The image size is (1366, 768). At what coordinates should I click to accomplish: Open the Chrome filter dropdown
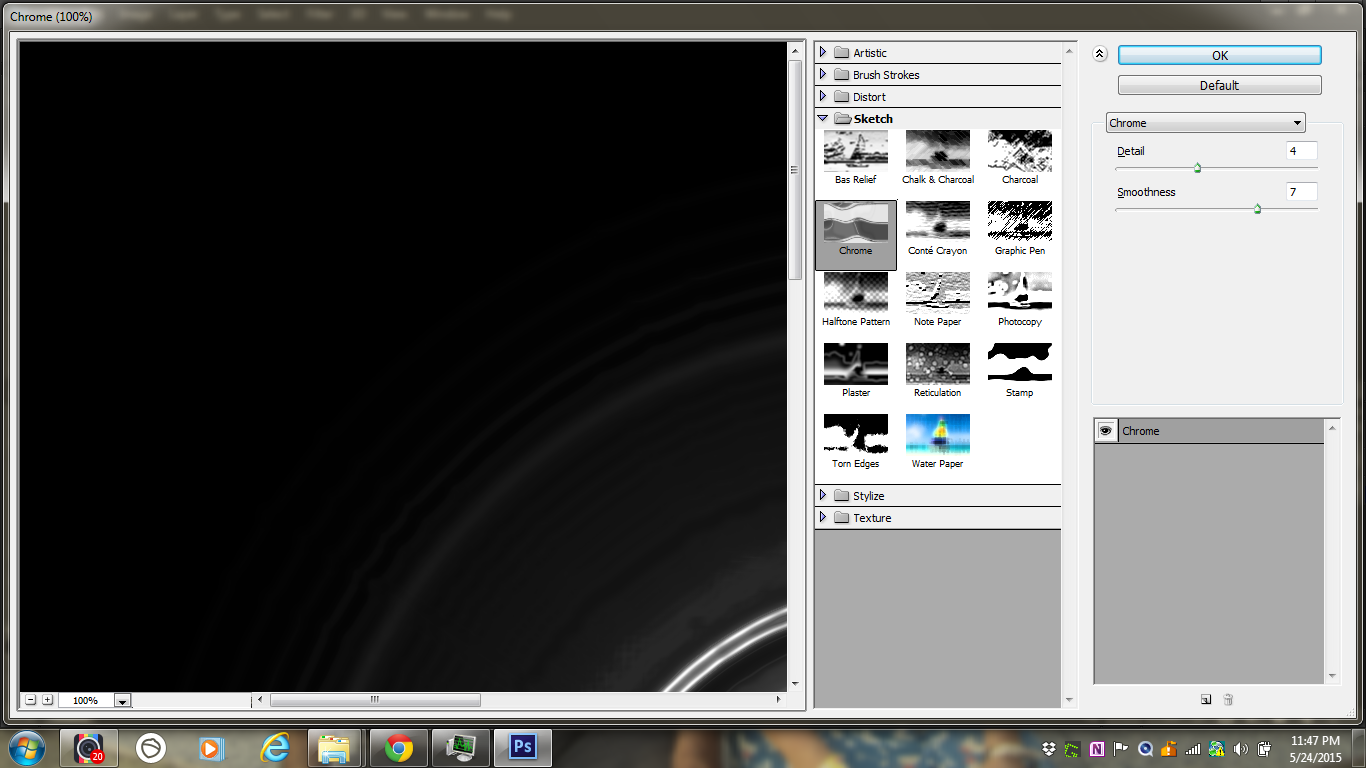[x=1206, y=123]
